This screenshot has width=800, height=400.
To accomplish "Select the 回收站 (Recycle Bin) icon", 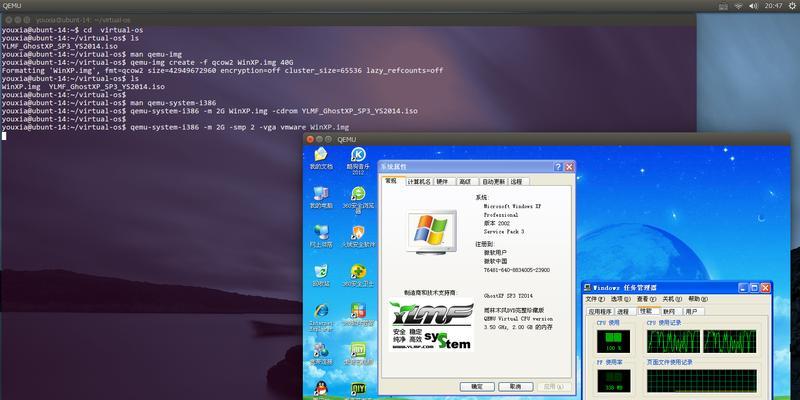I will point(320,275).
